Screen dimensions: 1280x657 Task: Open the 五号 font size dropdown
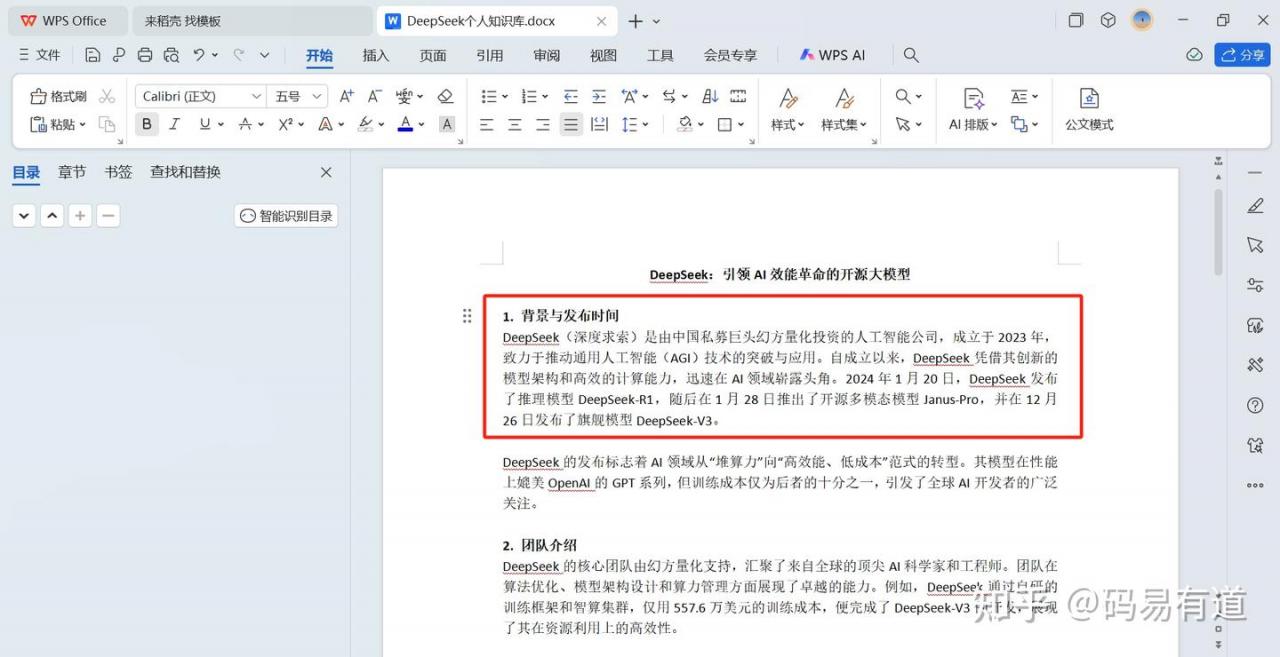[x=317, y=96]
